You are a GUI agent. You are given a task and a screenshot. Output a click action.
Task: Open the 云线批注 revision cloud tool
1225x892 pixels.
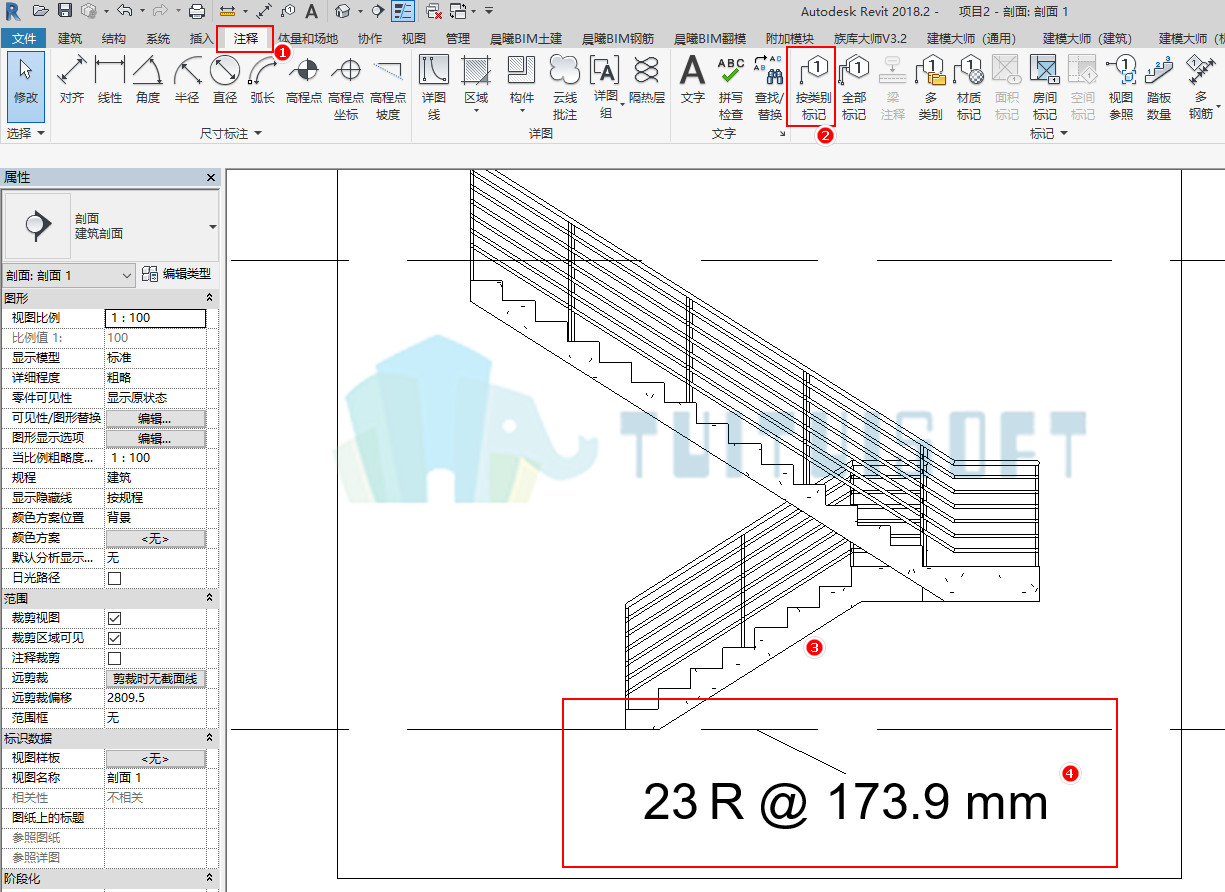tap(565, 88)
